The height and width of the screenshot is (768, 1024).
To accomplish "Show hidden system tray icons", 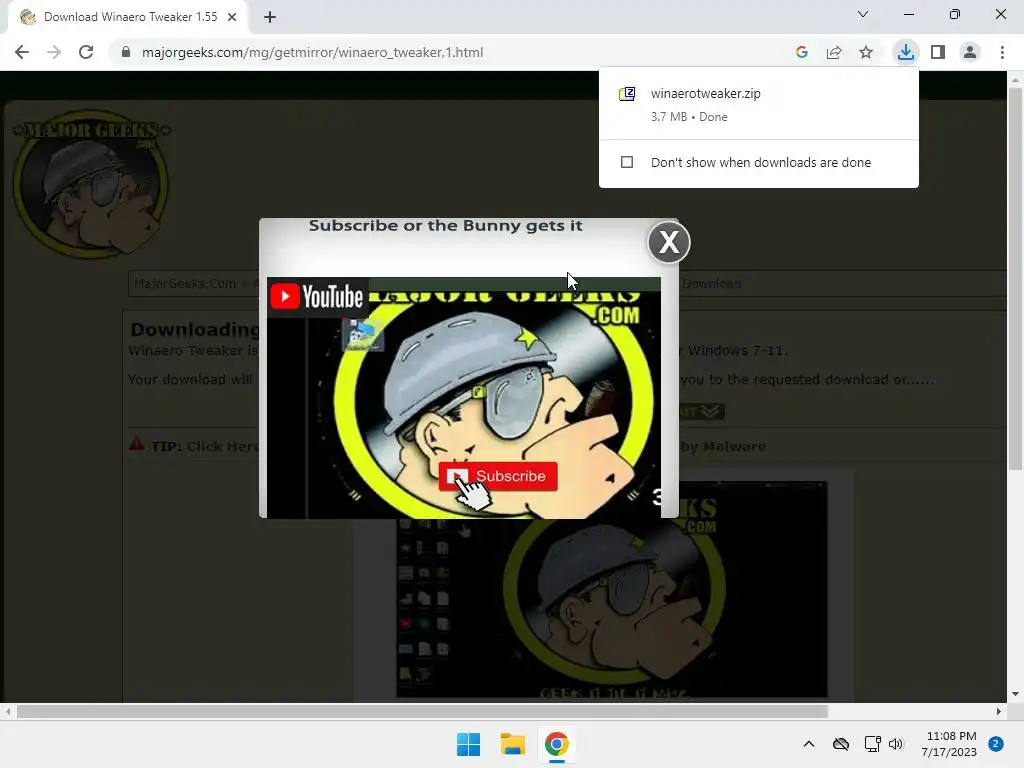I will [808, 744].
